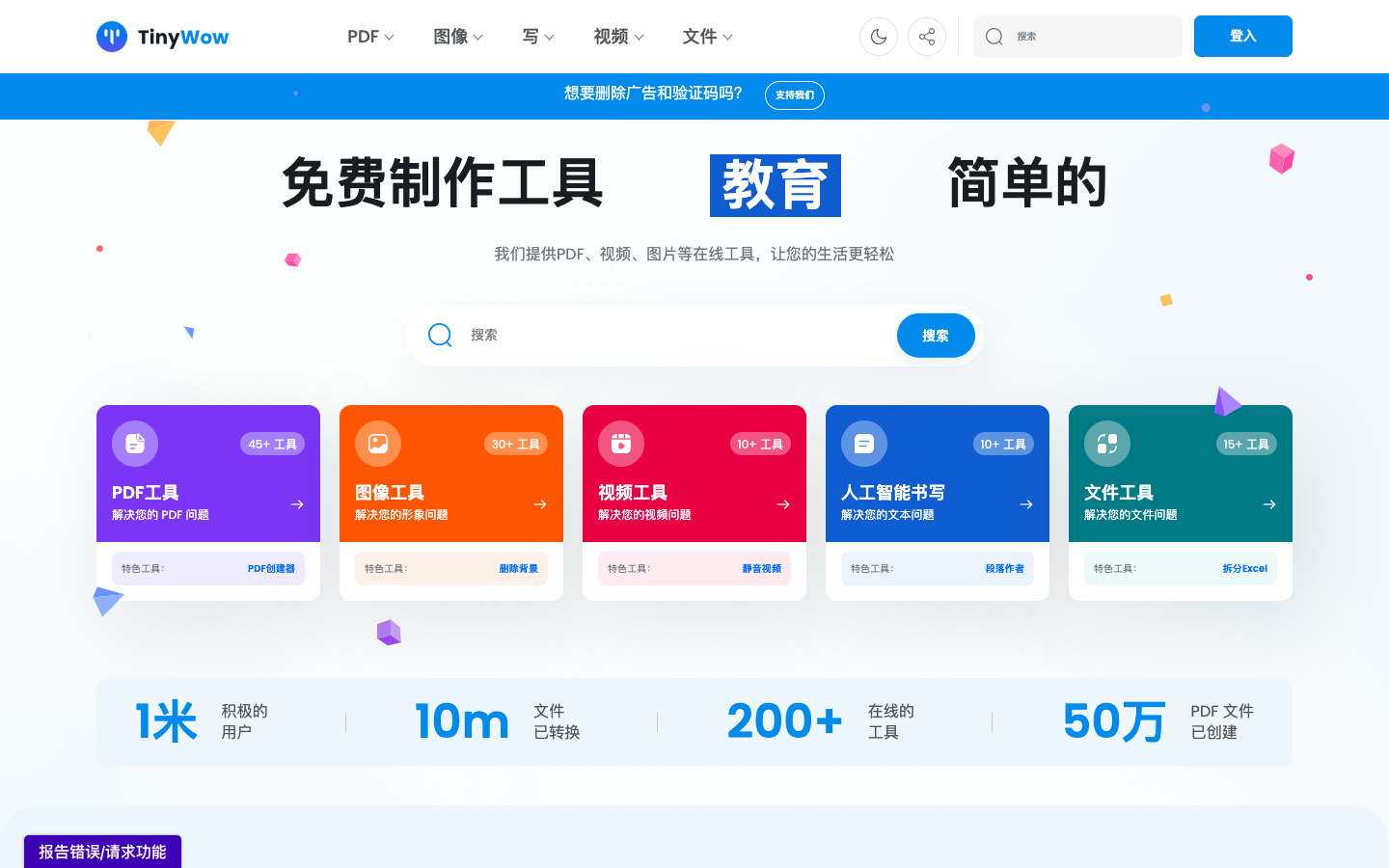Click the TinyWow logo
1389x868 pixels.
[162, 36]
